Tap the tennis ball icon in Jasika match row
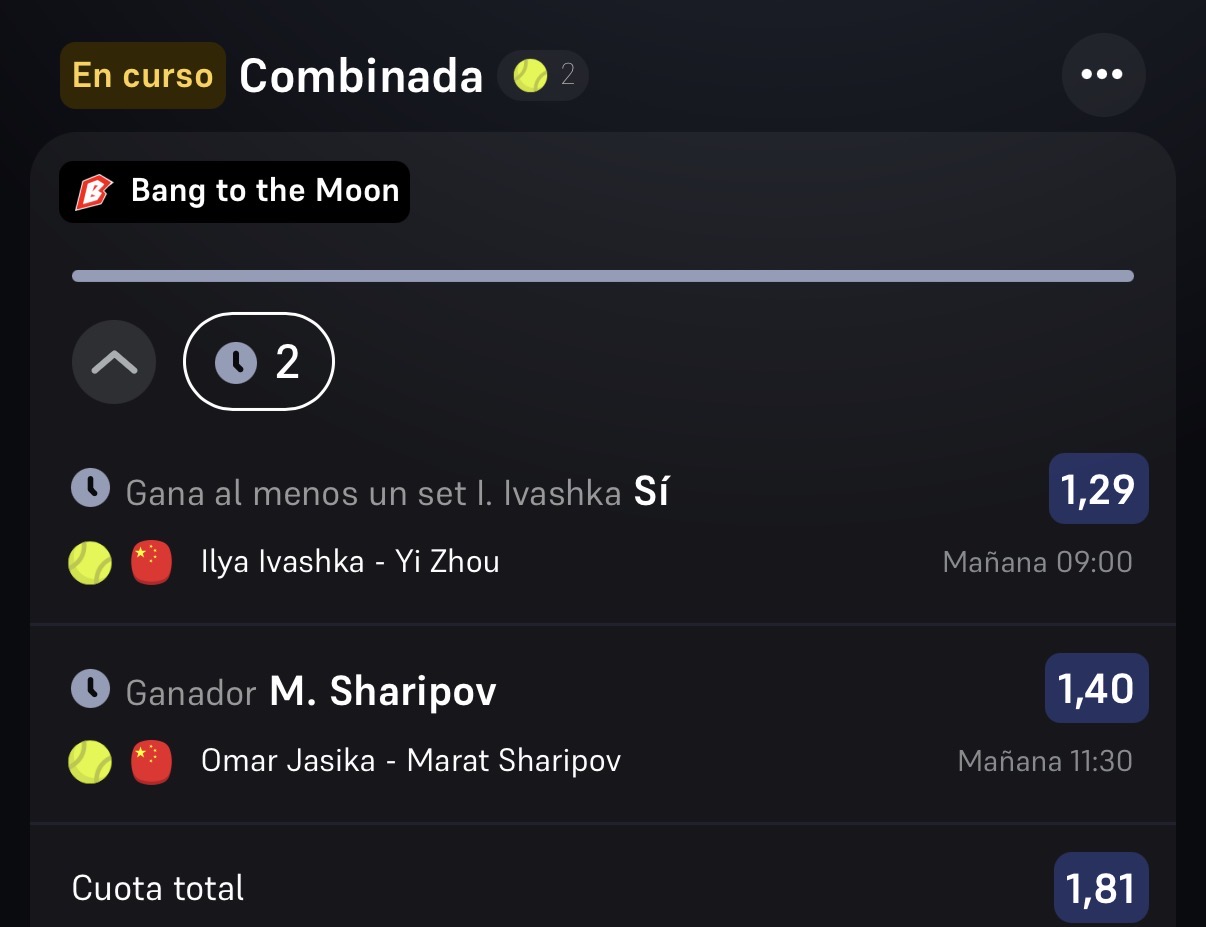This screenshot has width=1206, height=927. click(90, 762)
